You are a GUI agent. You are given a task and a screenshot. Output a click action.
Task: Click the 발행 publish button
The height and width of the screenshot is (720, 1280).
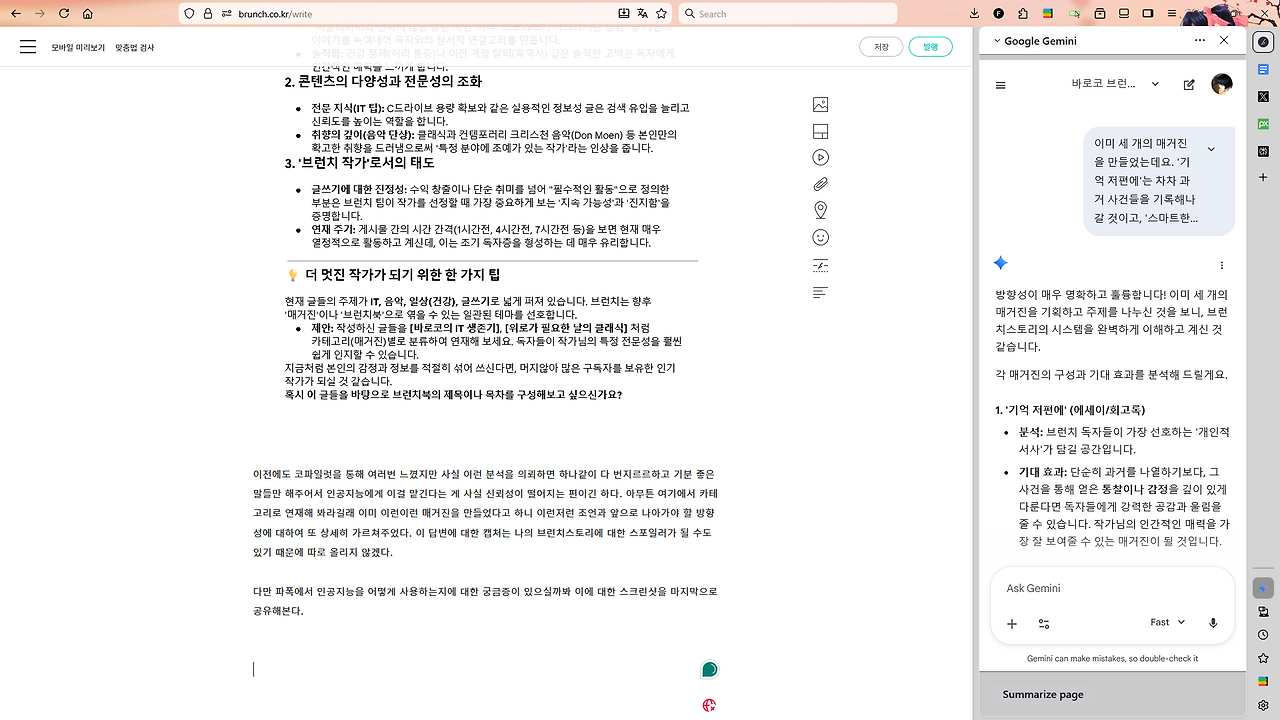pyautogui.click(x=930, y=46)
